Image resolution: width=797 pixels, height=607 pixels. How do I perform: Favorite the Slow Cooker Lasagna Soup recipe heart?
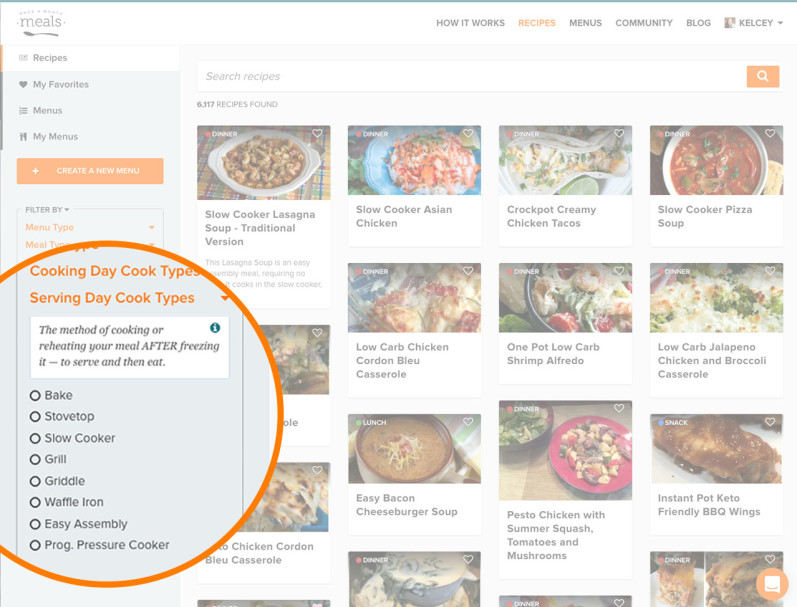click(317, 133)
